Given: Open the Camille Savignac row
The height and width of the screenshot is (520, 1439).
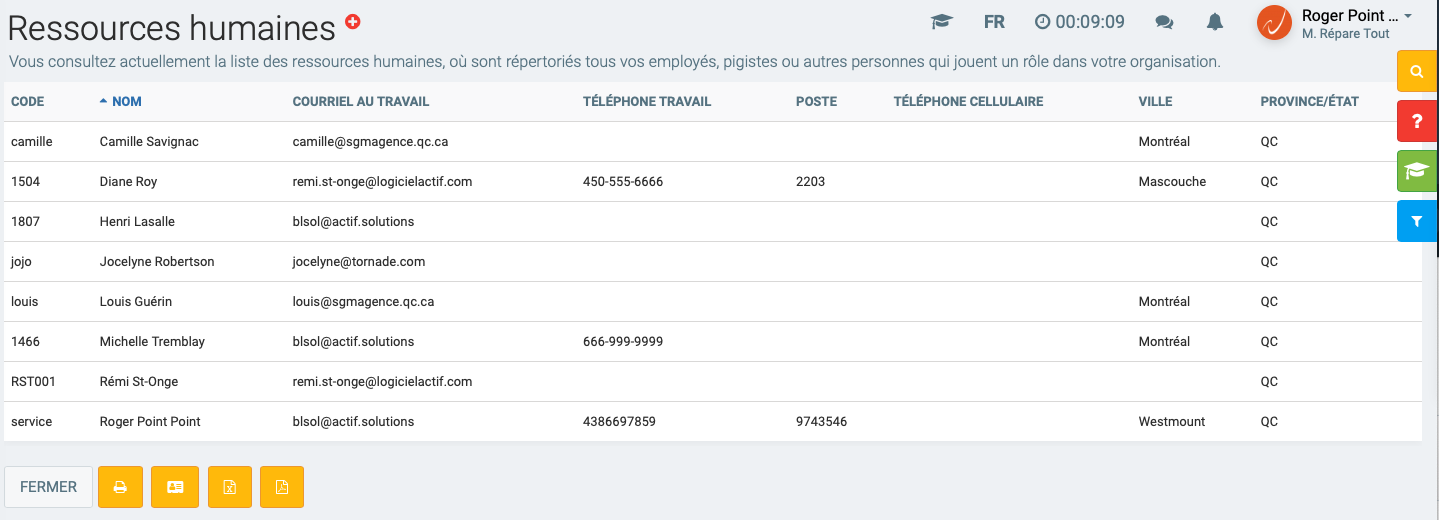Looking at the screenshot, I should pos(149,142).
